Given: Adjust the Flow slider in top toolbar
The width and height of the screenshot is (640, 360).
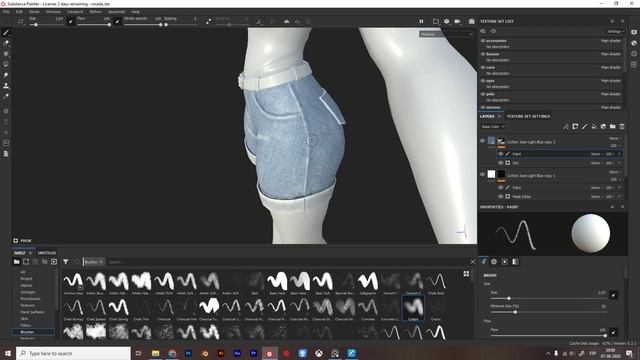Looking at the screenshot, I should point(93,25).
